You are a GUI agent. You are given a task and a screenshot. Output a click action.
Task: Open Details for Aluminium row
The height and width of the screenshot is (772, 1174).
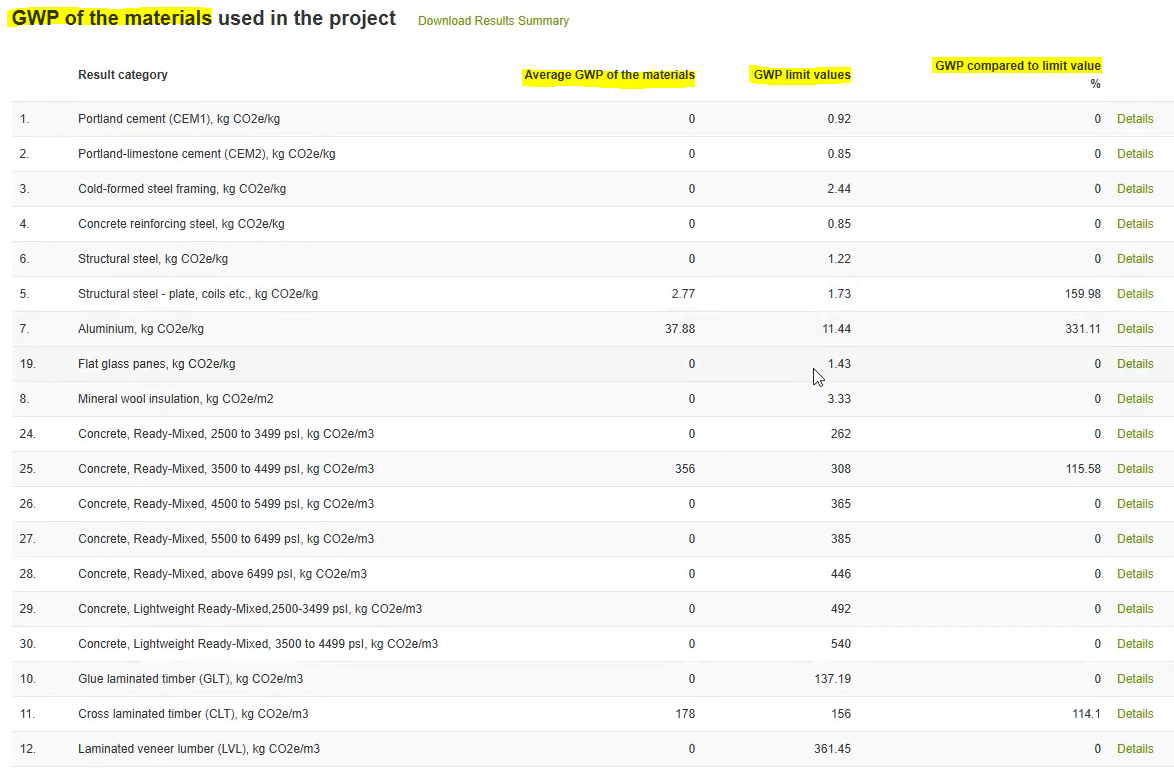[x=1135, y=328]
